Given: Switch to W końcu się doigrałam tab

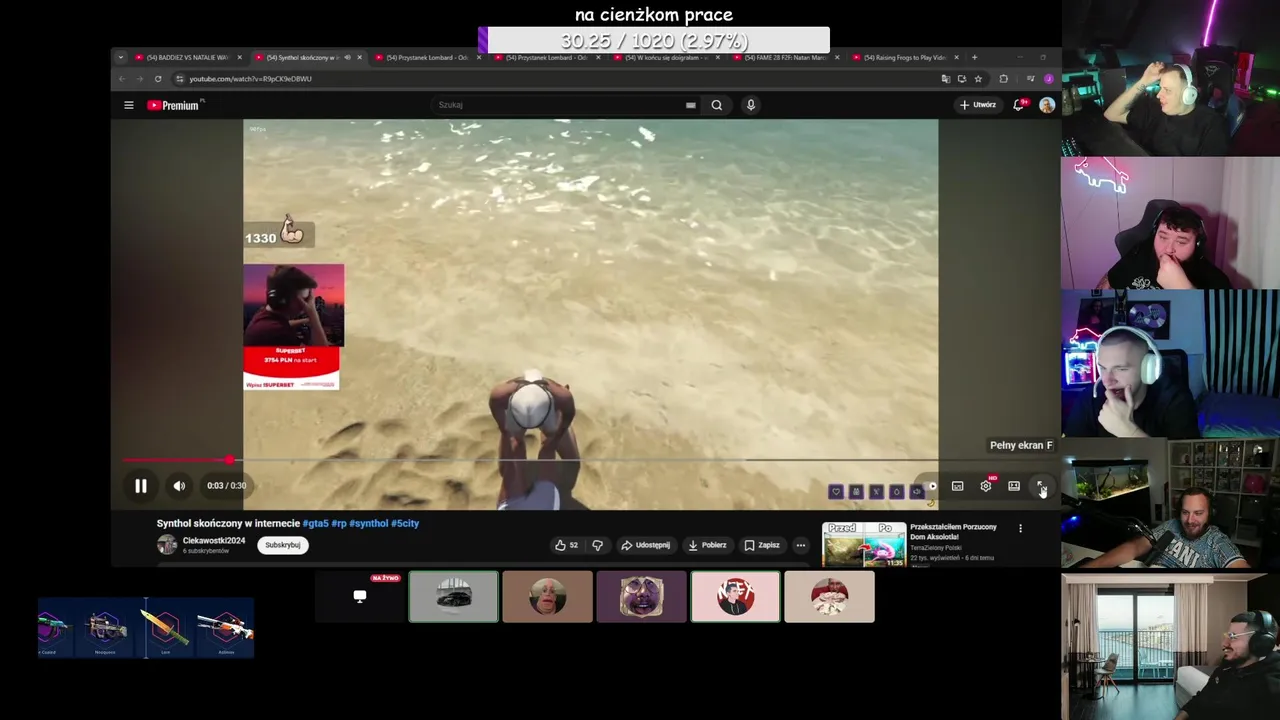Looking at the screenshot, I should [x=667, y=58].
